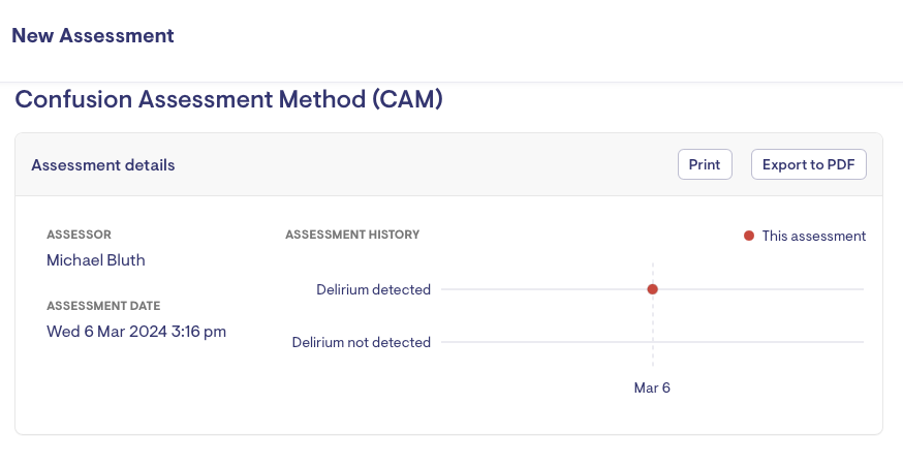Click the Confusion Assessment Method (CAM) heading
Image resolution: width=904 pixels, height=466 pixels.
229,100
